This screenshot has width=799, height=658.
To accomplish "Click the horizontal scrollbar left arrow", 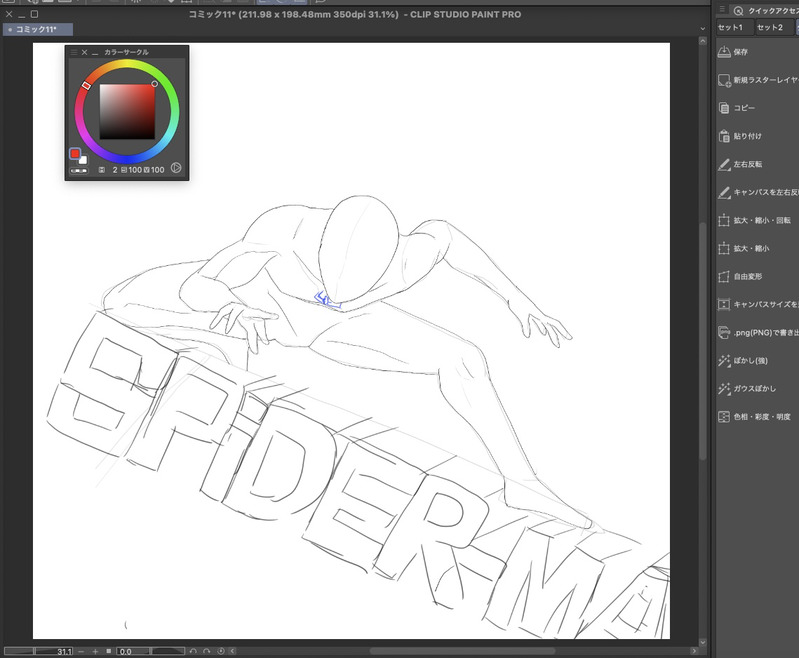I will pyautogui.click(x=232, y=651).
